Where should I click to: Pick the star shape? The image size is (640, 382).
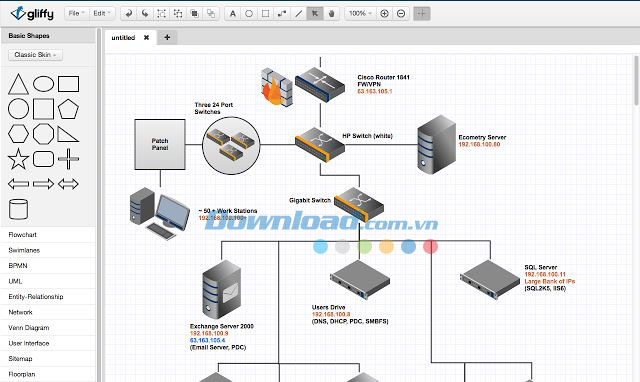tap(18, 159)
